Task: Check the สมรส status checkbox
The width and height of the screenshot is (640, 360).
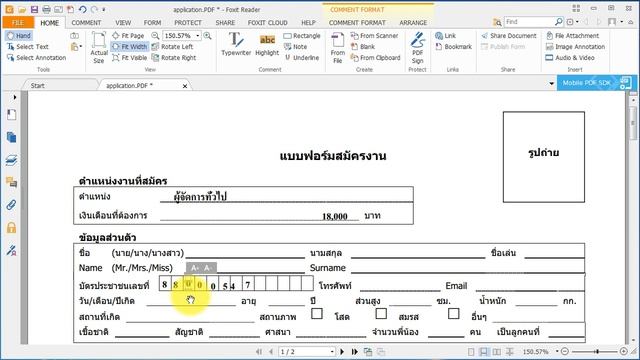Action: click(381, 313)
